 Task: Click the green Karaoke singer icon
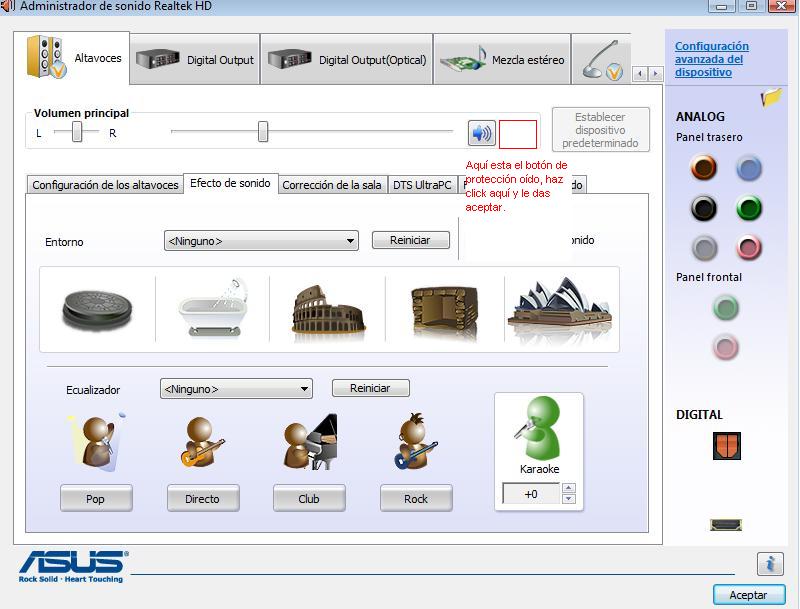(538, 428)
